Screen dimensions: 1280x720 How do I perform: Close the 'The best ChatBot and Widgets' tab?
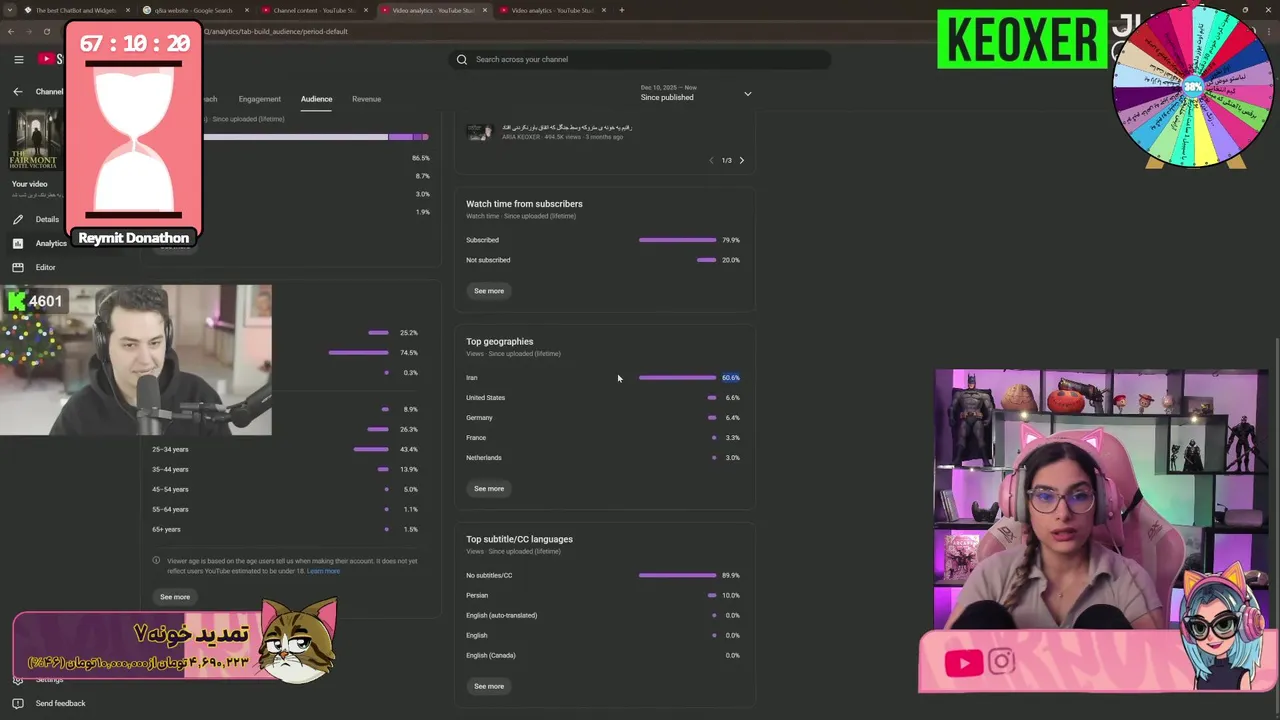128,10
